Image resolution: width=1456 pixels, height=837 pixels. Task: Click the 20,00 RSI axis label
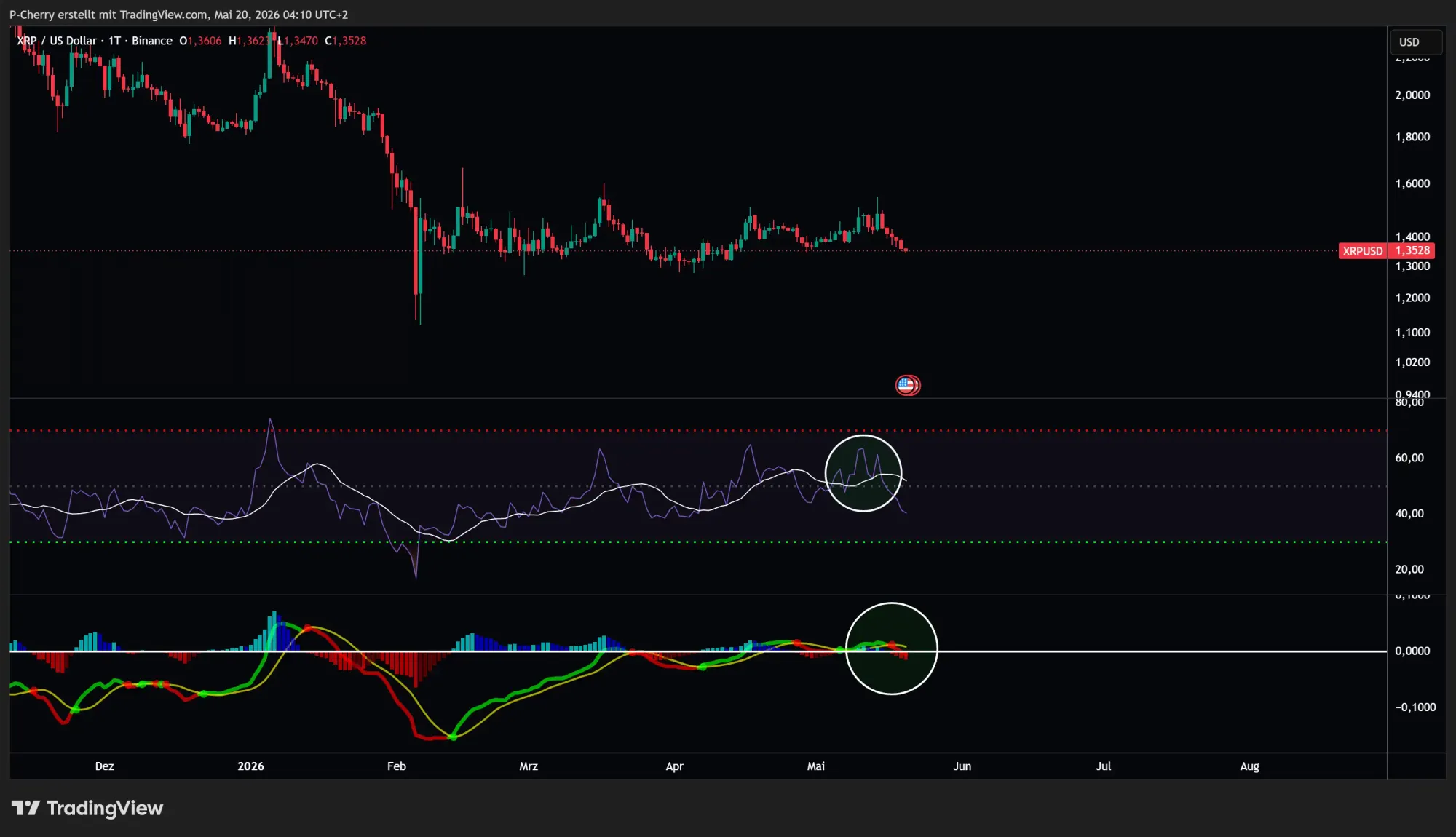coord(1409,570)
